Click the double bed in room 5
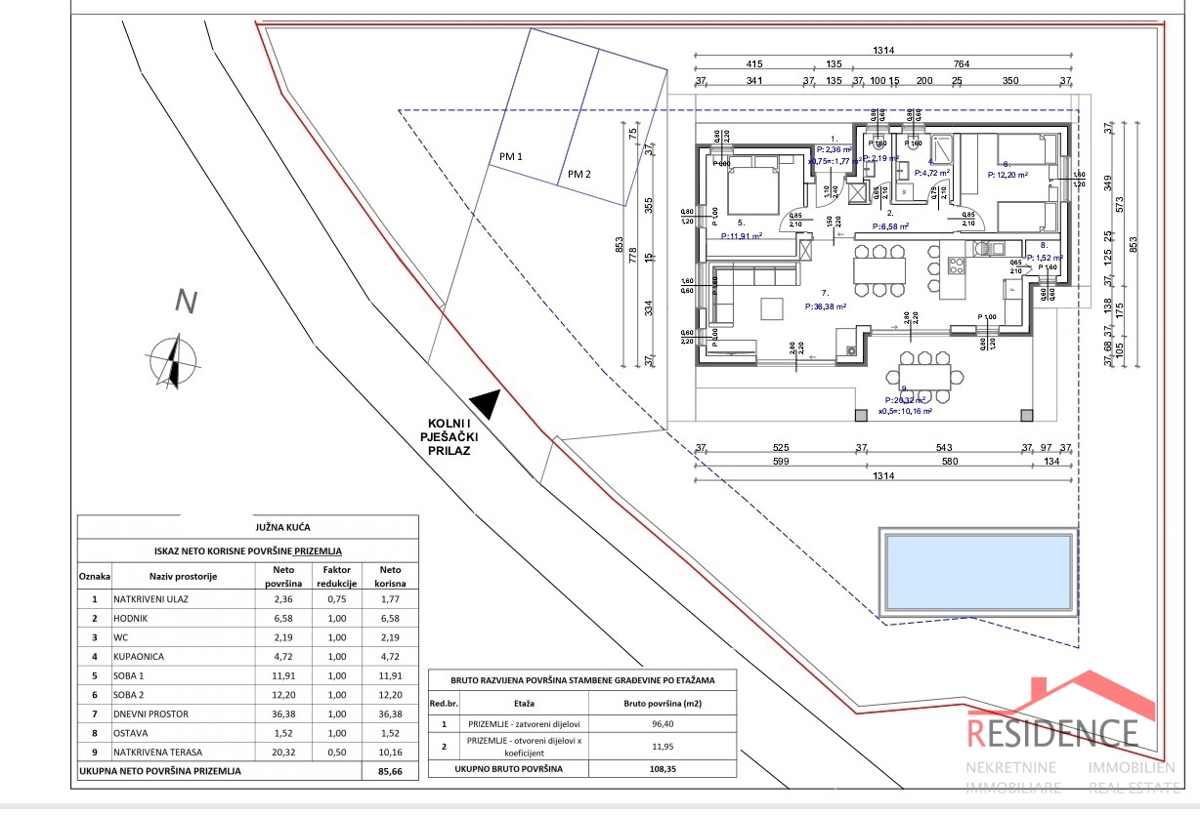 tap(751, 190)
